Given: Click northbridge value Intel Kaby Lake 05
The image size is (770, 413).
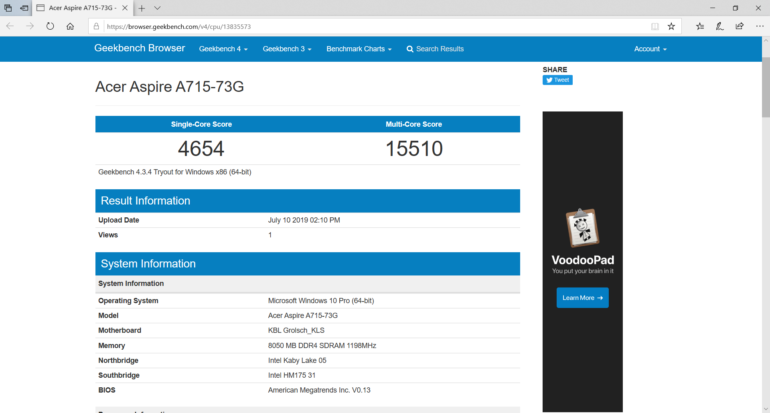Looking at the screenshot, I should (297, 360).
